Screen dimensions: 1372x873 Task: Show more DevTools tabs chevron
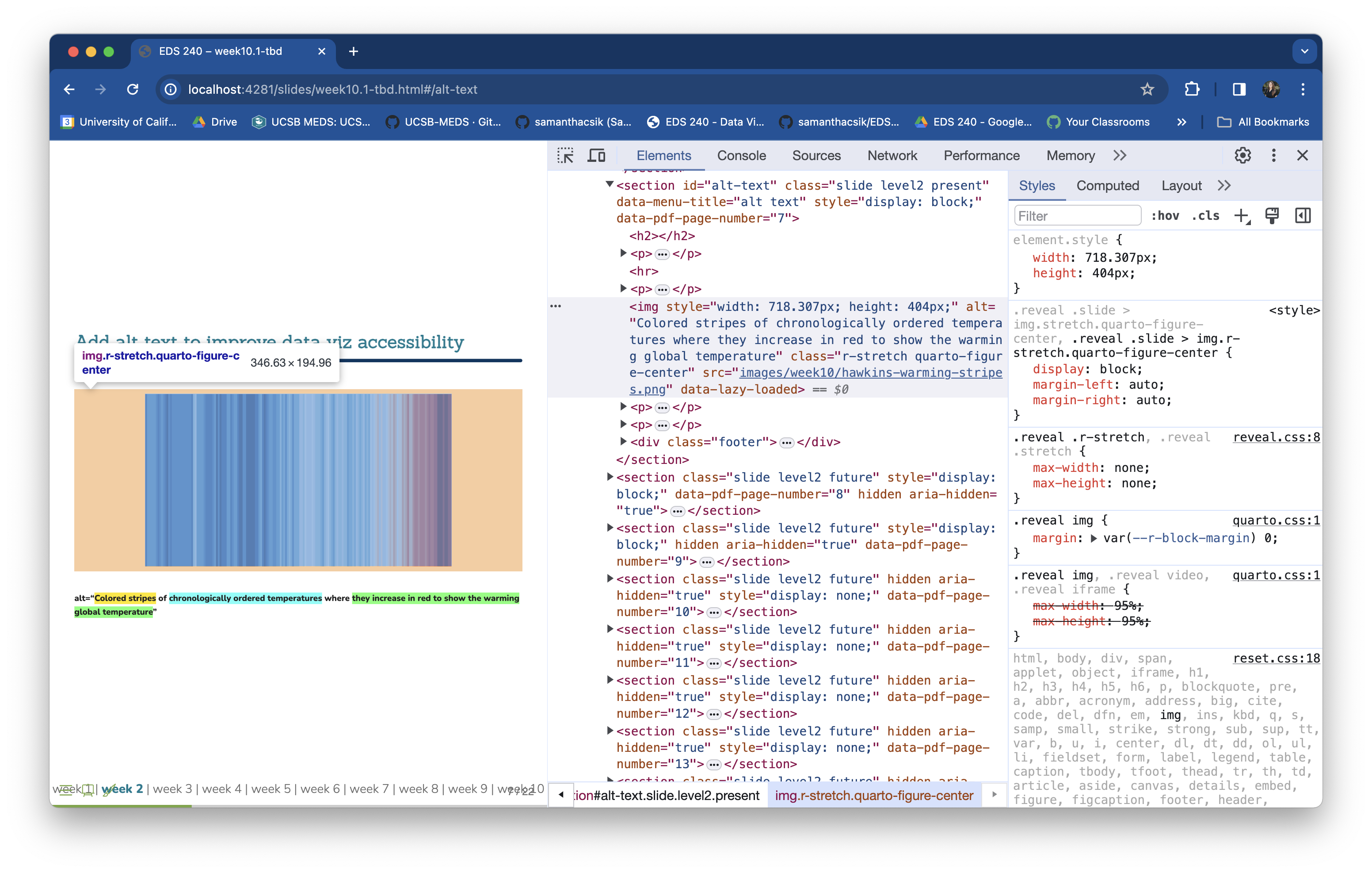pyautogui.click(x=1120, y=155)
